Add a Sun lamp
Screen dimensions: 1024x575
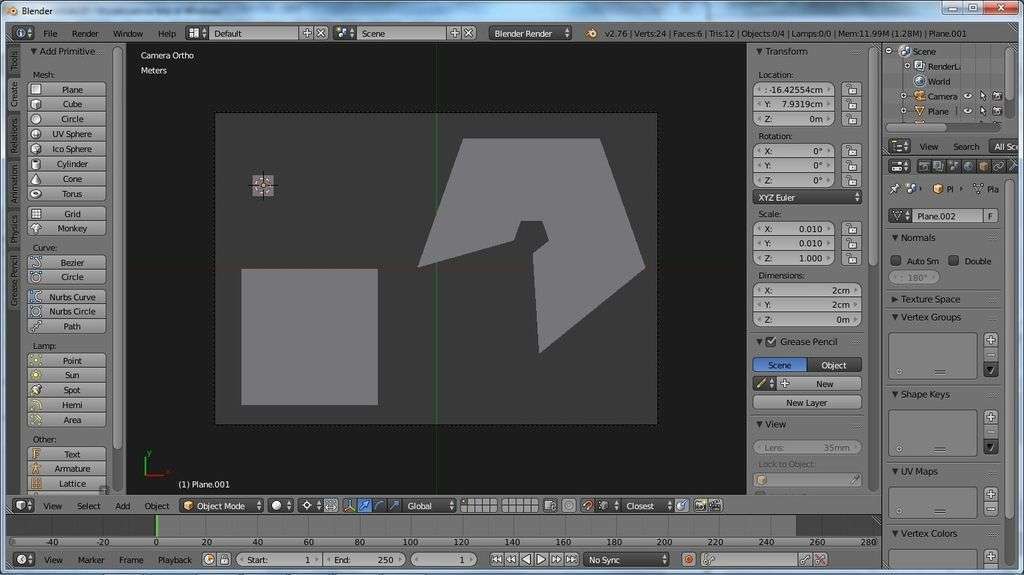(67, 375)
